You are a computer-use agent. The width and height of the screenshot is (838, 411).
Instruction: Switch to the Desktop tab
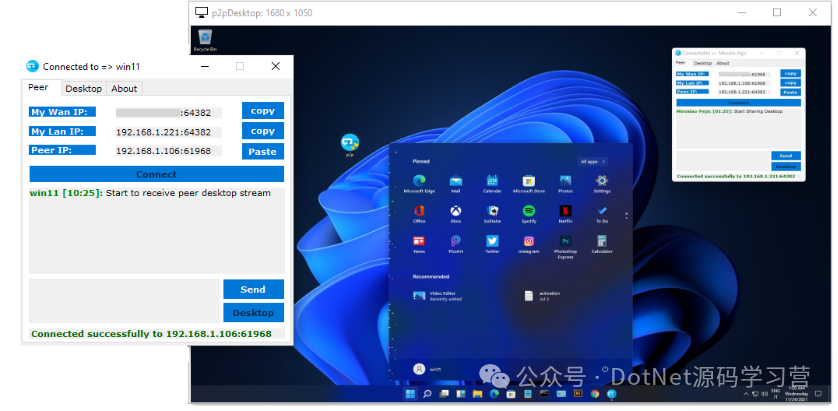[83, 89]
